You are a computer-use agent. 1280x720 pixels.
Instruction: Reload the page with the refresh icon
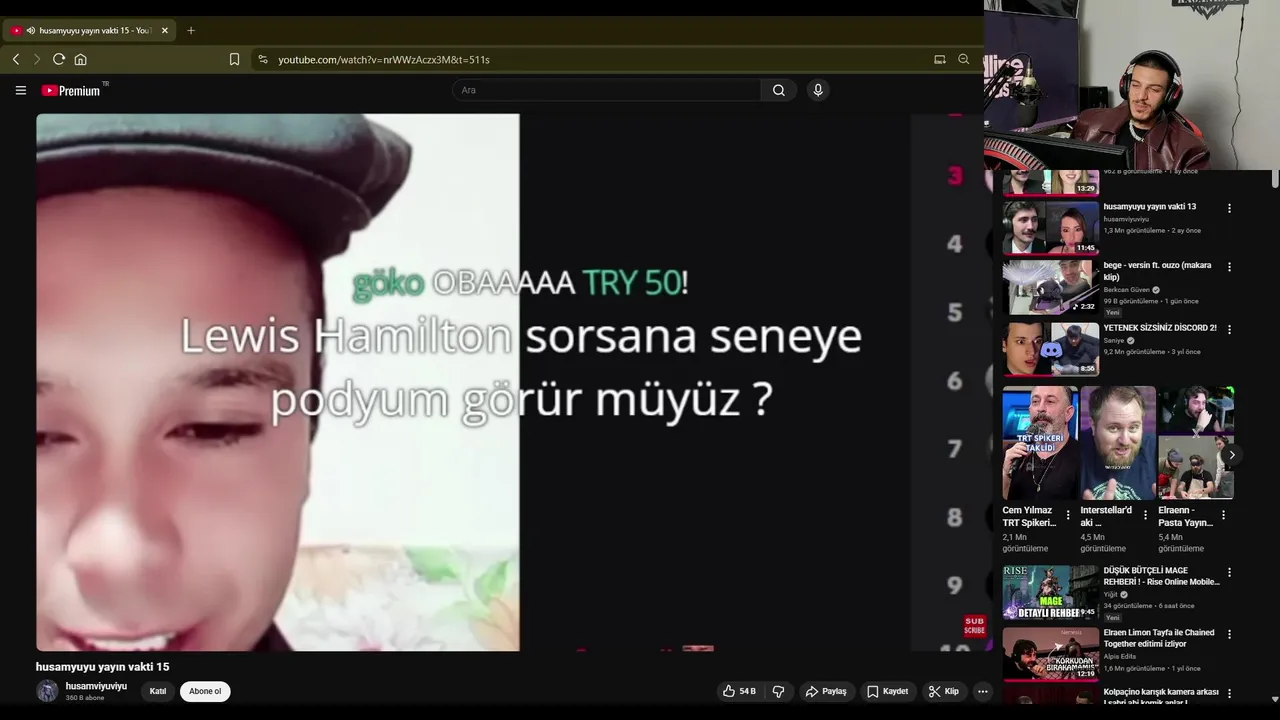[x=59, y=59]
